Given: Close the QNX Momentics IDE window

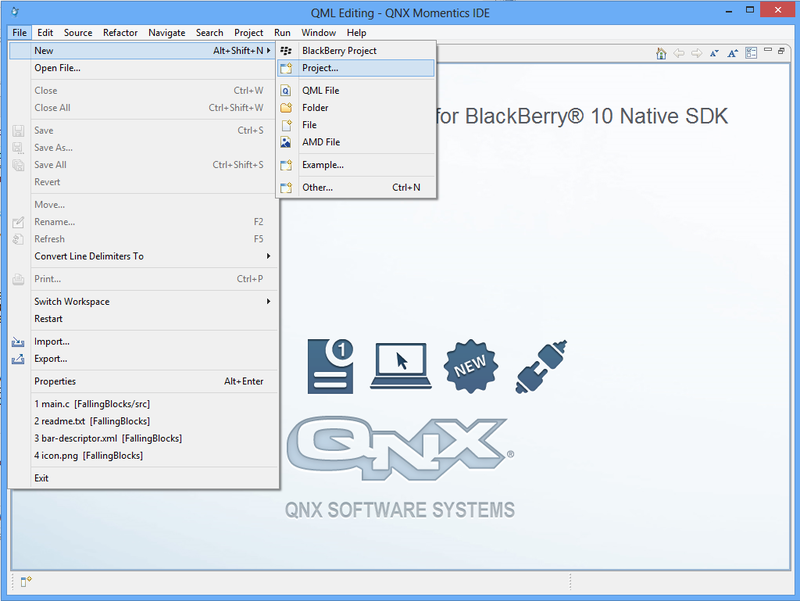Looking at the screenshot, I should point(778,10).
